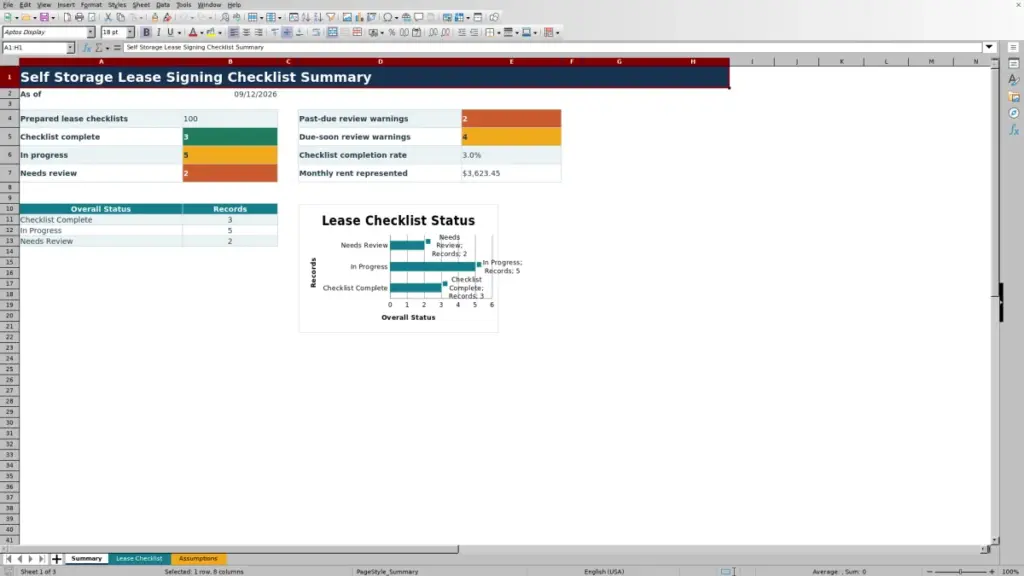This screenshot has width=1024, height=576.
Task: Expand the Name Box dropdown
Action: [70, 48]
